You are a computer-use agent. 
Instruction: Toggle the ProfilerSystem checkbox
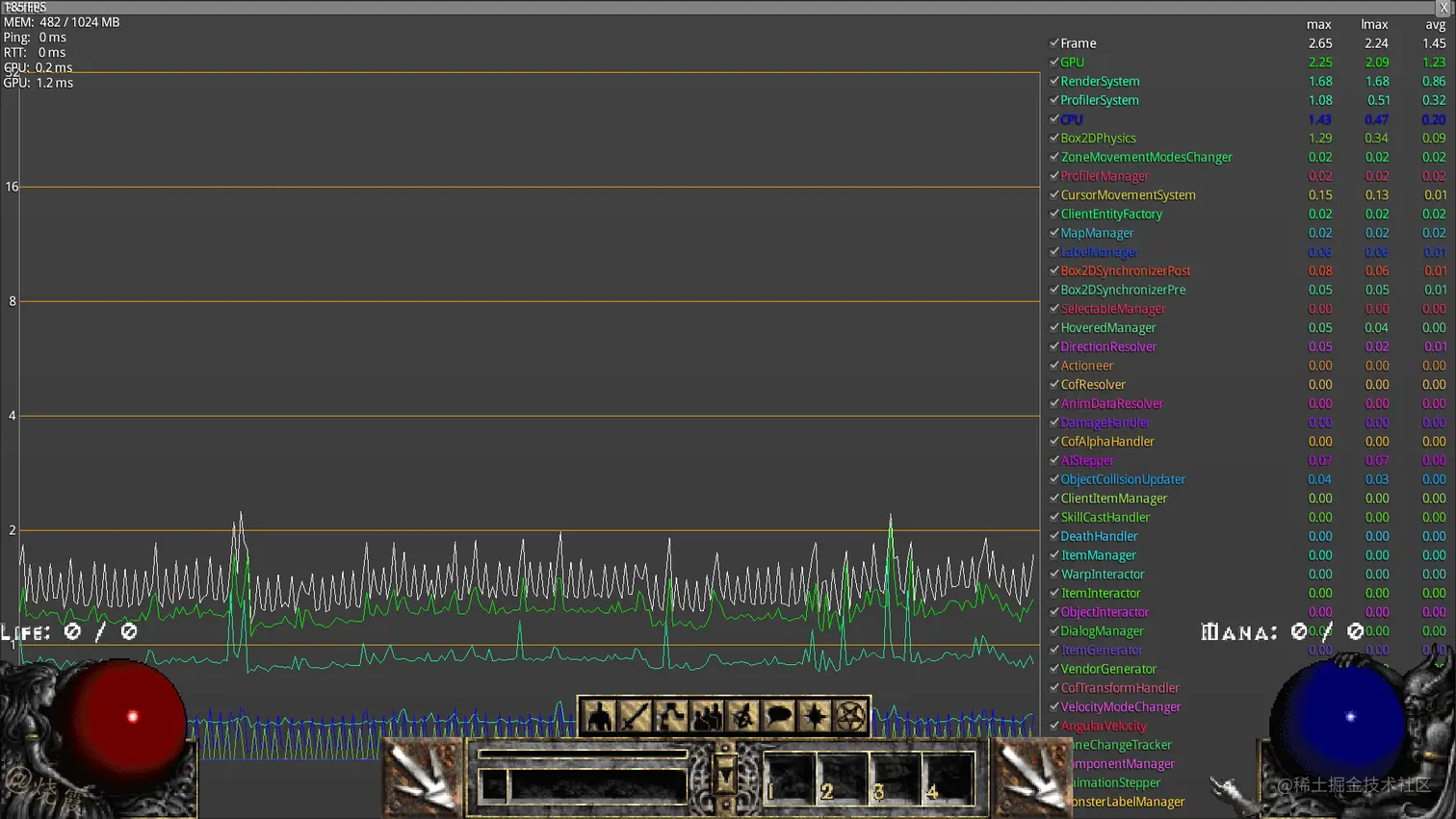point(1054,100)
